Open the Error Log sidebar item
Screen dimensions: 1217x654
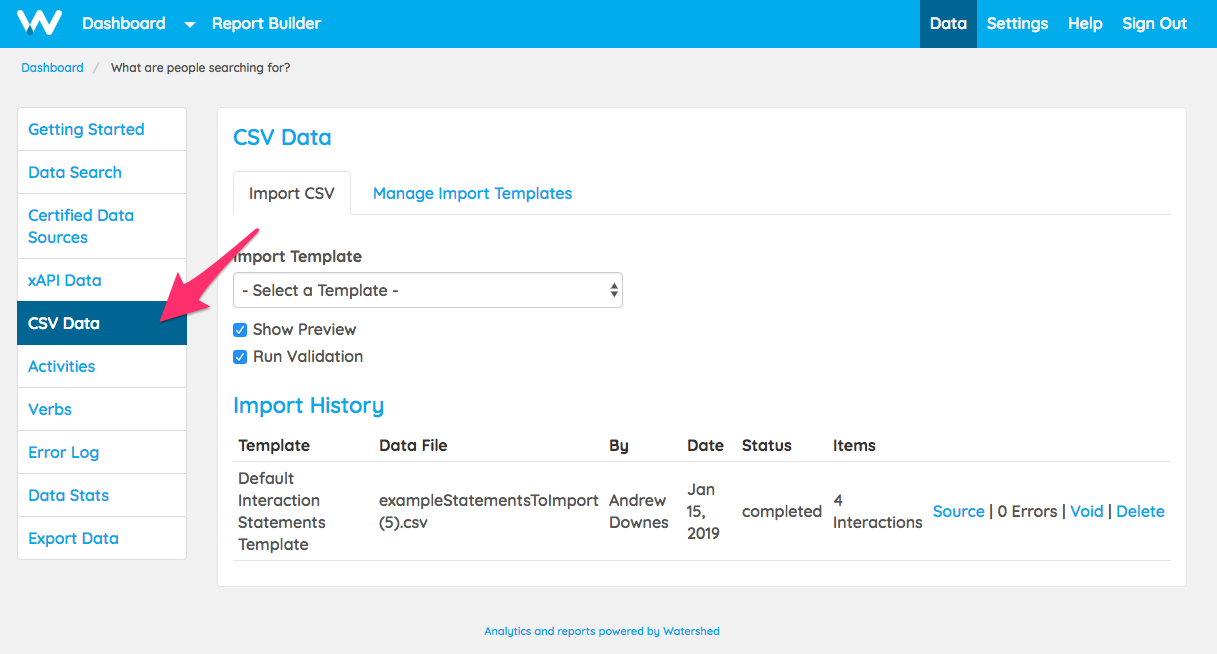pos(63,452)
